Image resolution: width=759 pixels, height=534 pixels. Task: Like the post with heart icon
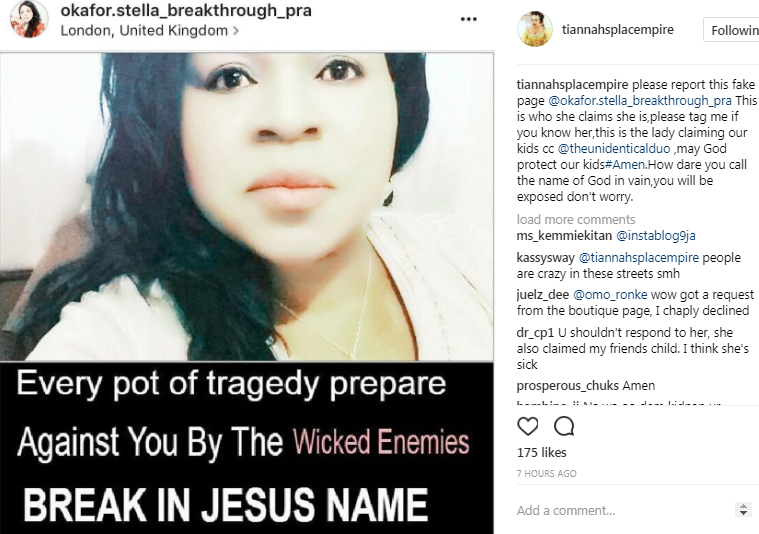[528, 427]
